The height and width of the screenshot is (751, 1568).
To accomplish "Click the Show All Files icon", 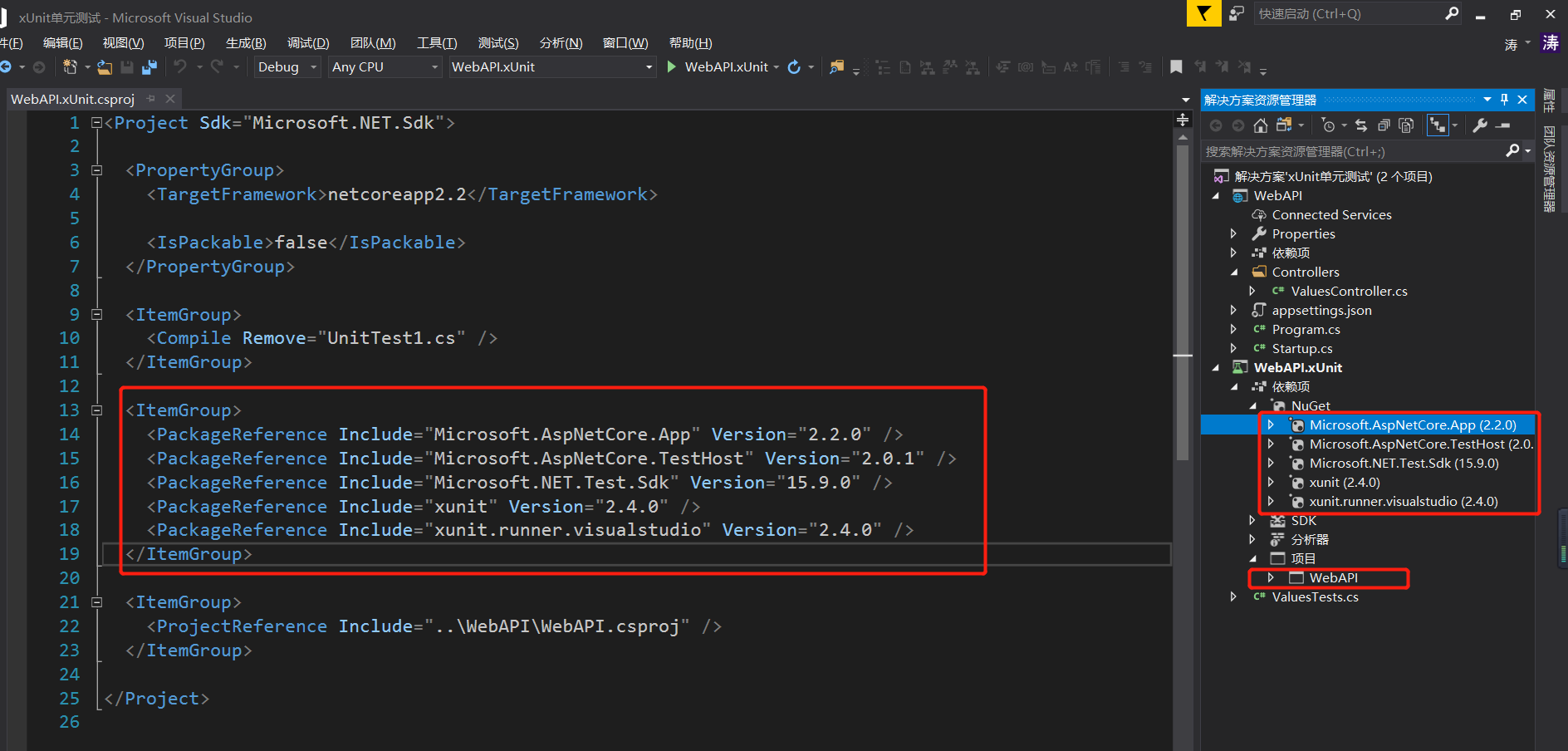I will point(1406,125).
